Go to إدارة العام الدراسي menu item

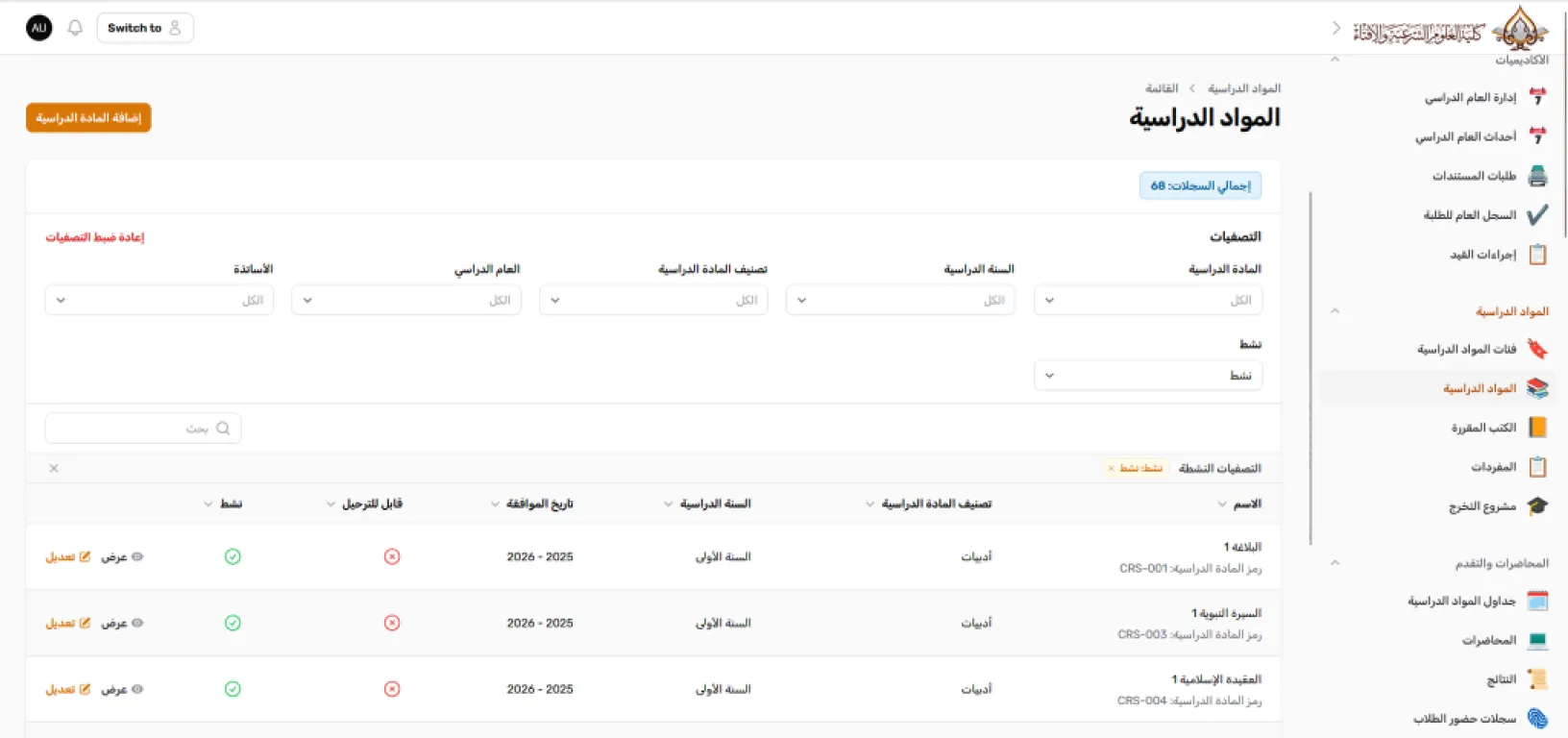pos(1470,98)
